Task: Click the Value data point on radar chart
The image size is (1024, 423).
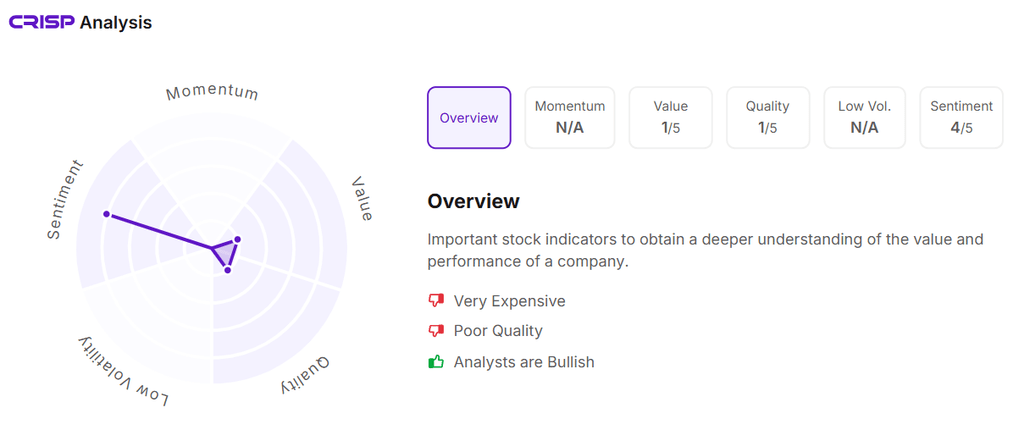Action: 237,239
